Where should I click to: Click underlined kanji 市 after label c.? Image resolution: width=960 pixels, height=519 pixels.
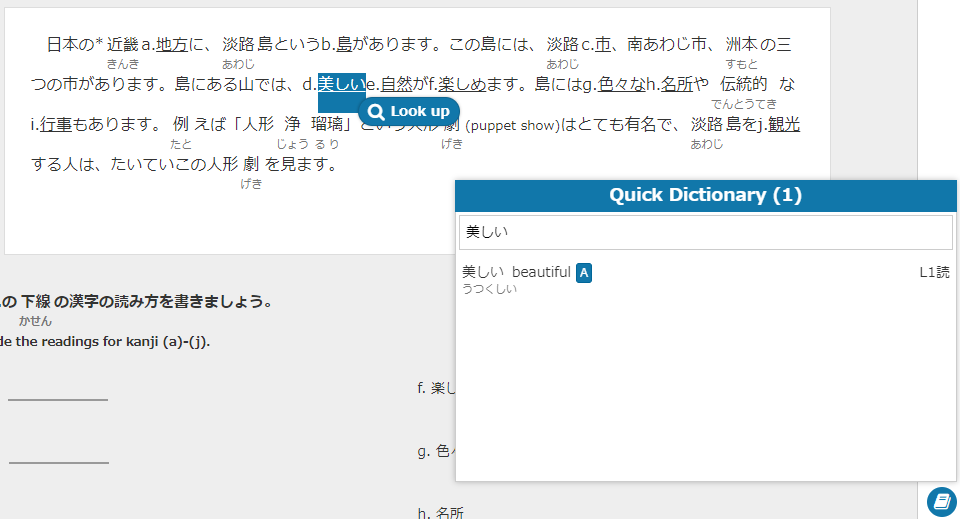[603, 44]
